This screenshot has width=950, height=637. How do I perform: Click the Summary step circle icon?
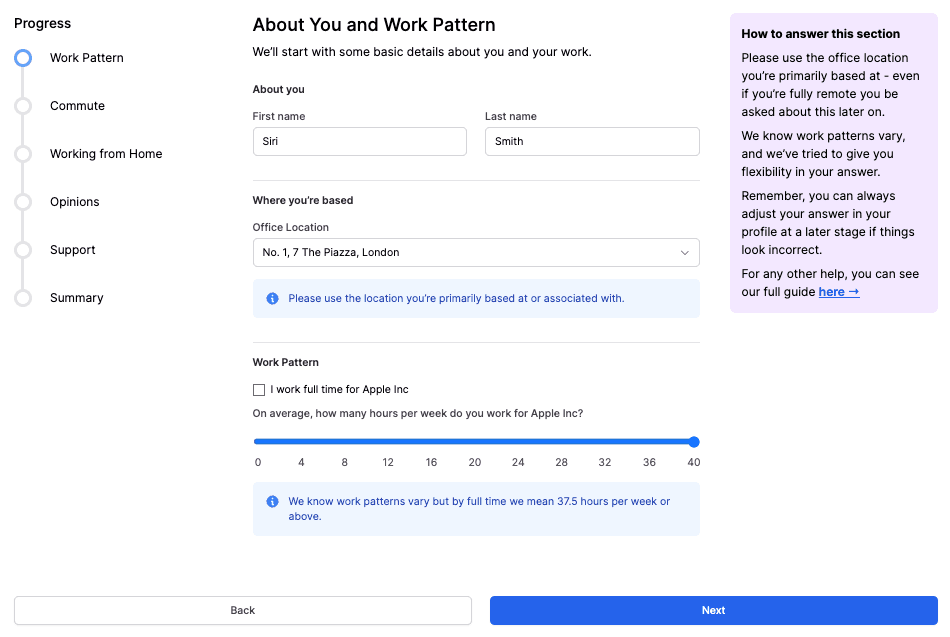pyautogui.click(x=23, y=298)
